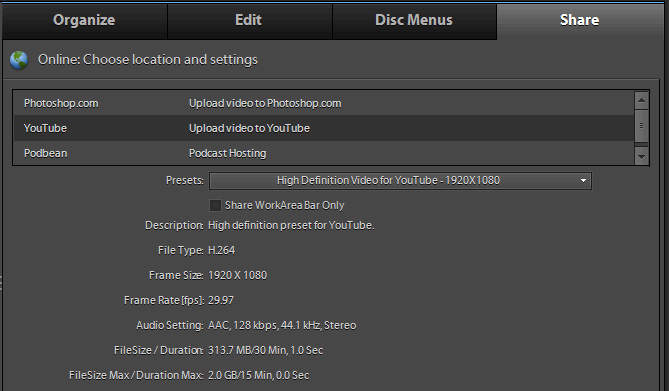The image size is (669, 391).
Task: Click 'Upload video to Photoshop.com' description text
Action: coord(265,103)
